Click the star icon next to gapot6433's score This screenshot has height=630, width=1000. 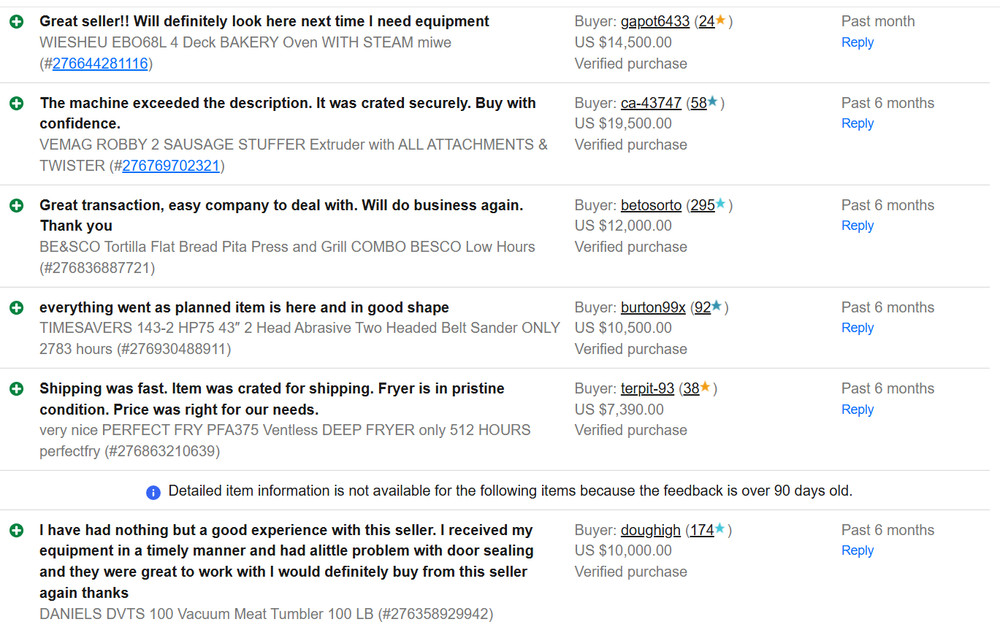tap(720, 21)
